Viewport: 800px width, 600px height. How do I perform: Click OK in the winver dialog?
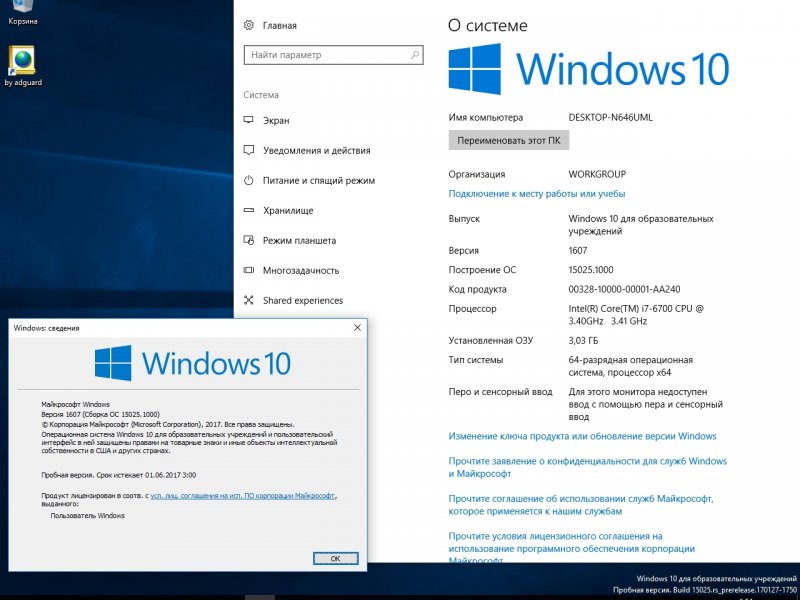point(335,558)
